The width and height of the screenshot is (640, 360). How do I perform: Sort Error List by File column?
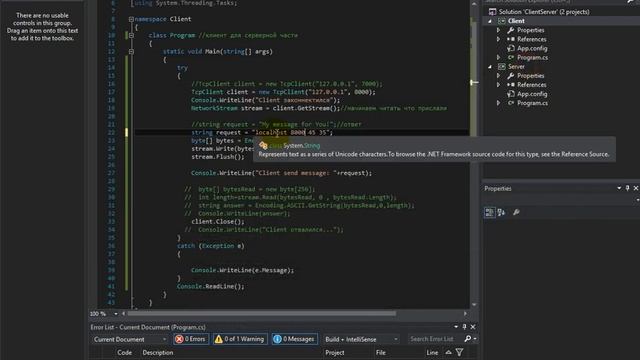tap(380, 353)
